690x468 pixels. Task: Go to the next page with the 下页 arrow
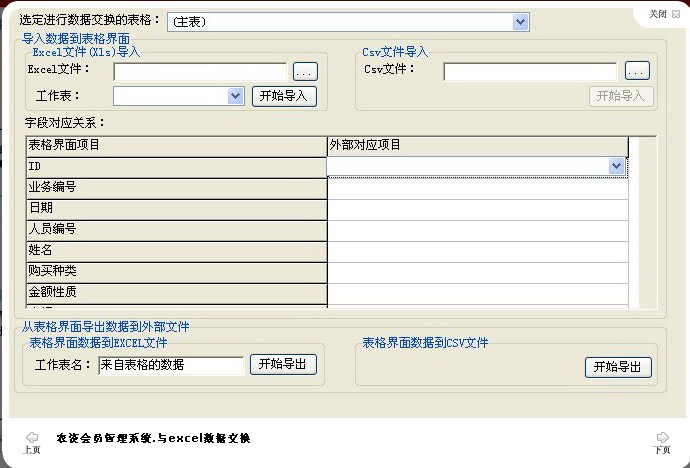662,442
